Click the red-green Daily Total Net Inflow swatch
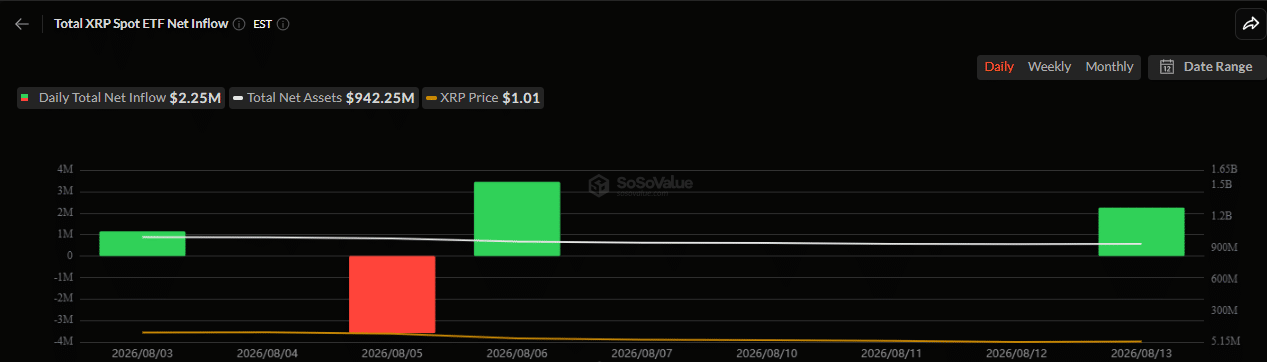The height and width of the screenshot is (362, 1267). click(x=25, y=98)
